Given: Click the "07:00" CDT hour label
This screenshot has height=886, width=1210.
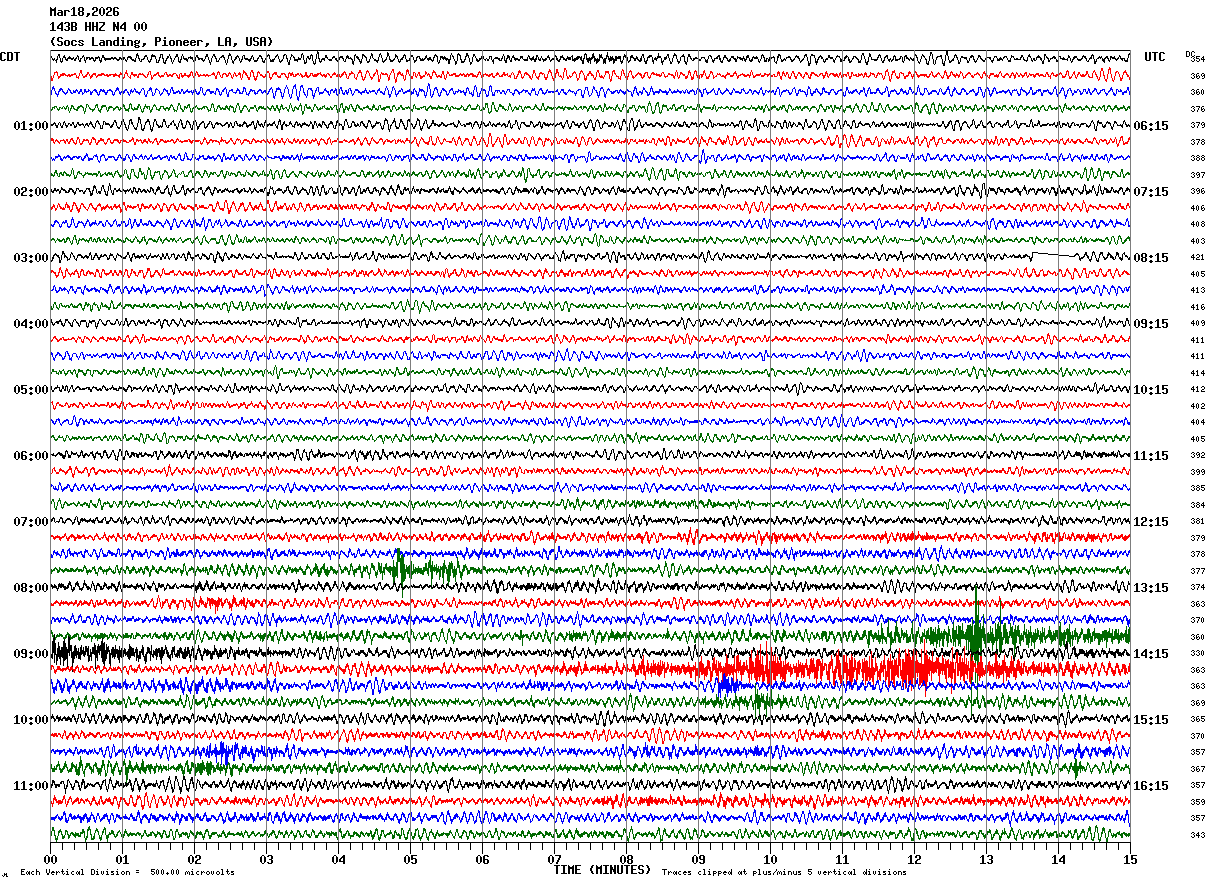Looking at the screenshot, I should click(x=31, y=522).
